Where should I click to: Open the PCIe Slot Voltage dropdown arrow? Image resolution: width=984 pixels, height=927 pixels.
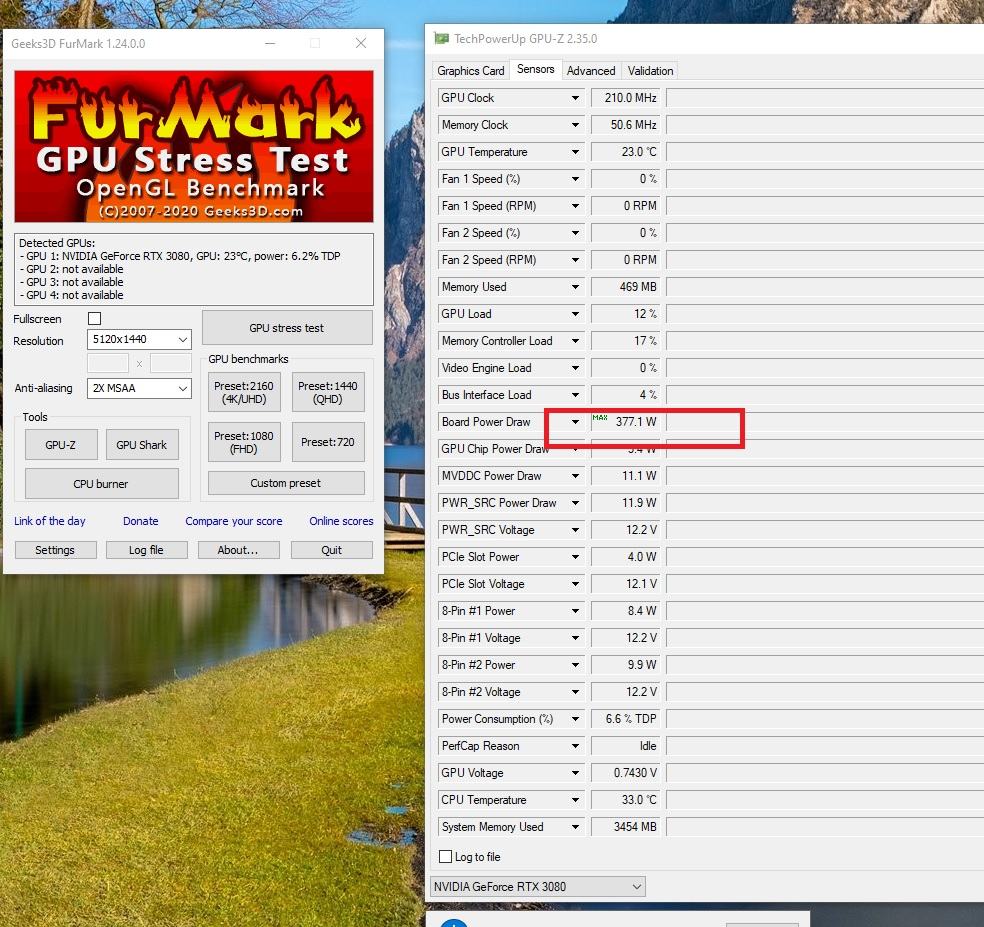(x=575, y=584)
